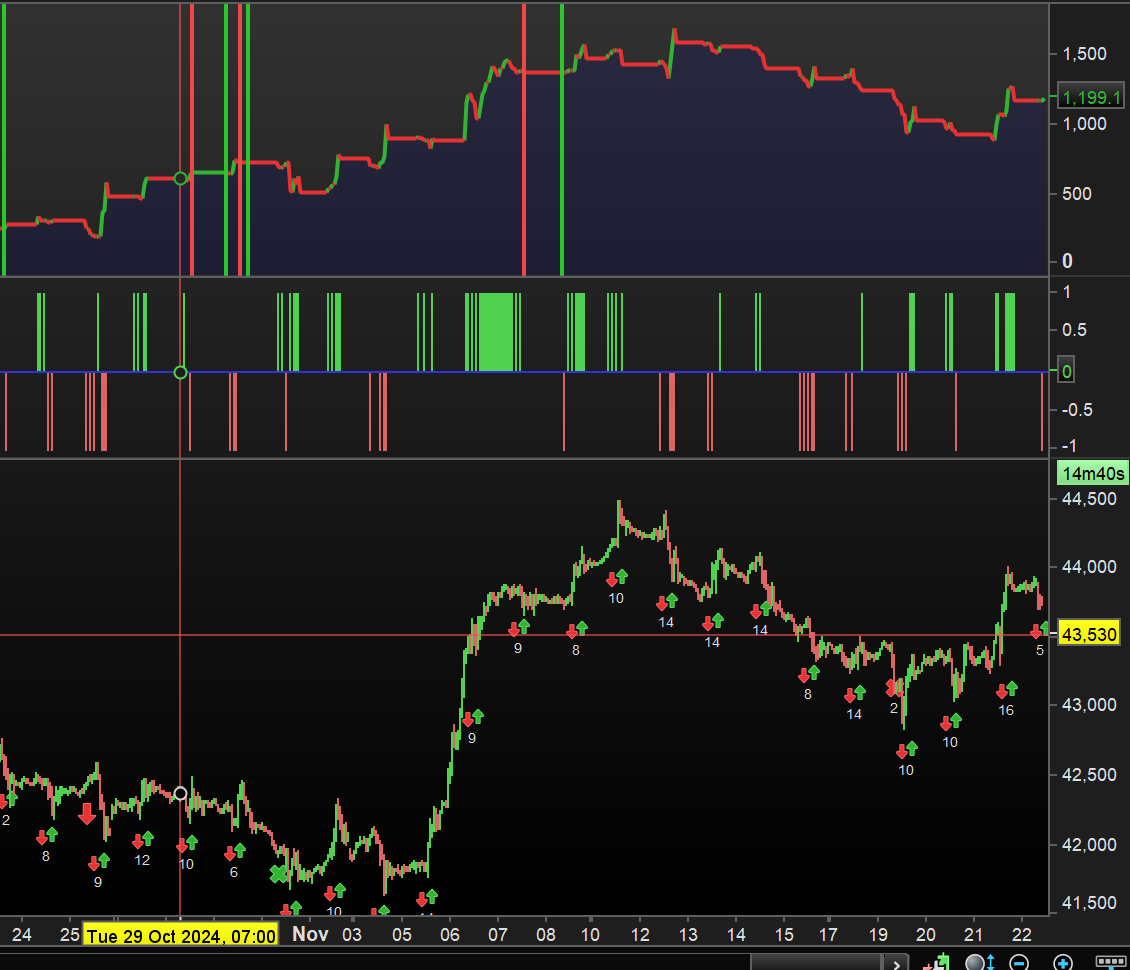Screen dimensions: 1130x970
Task: Click the Tue 29 Oct 2024, 07:00 date label
Action: click(180, 935)
